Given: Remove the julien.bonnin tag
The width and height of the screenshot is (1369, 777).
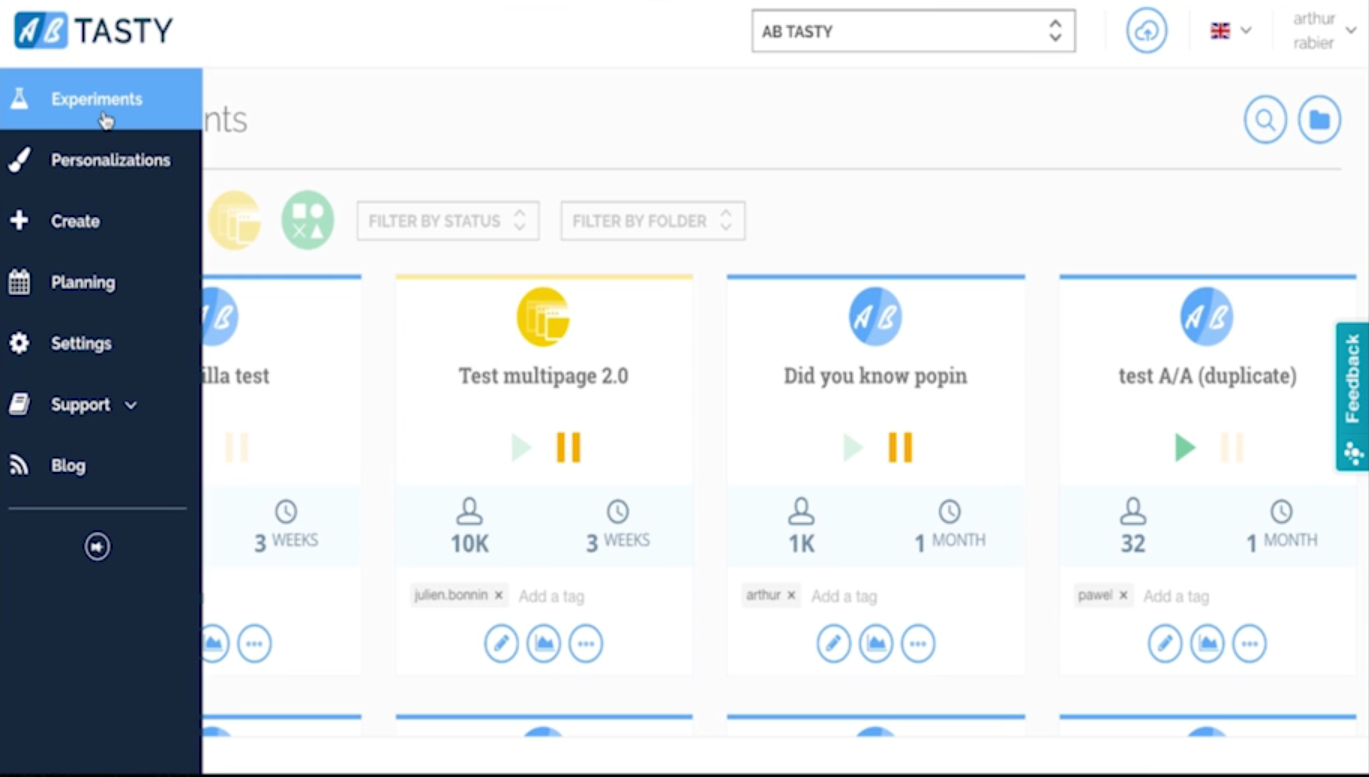Looking at the screenshot, I should (x=499, y=595).
